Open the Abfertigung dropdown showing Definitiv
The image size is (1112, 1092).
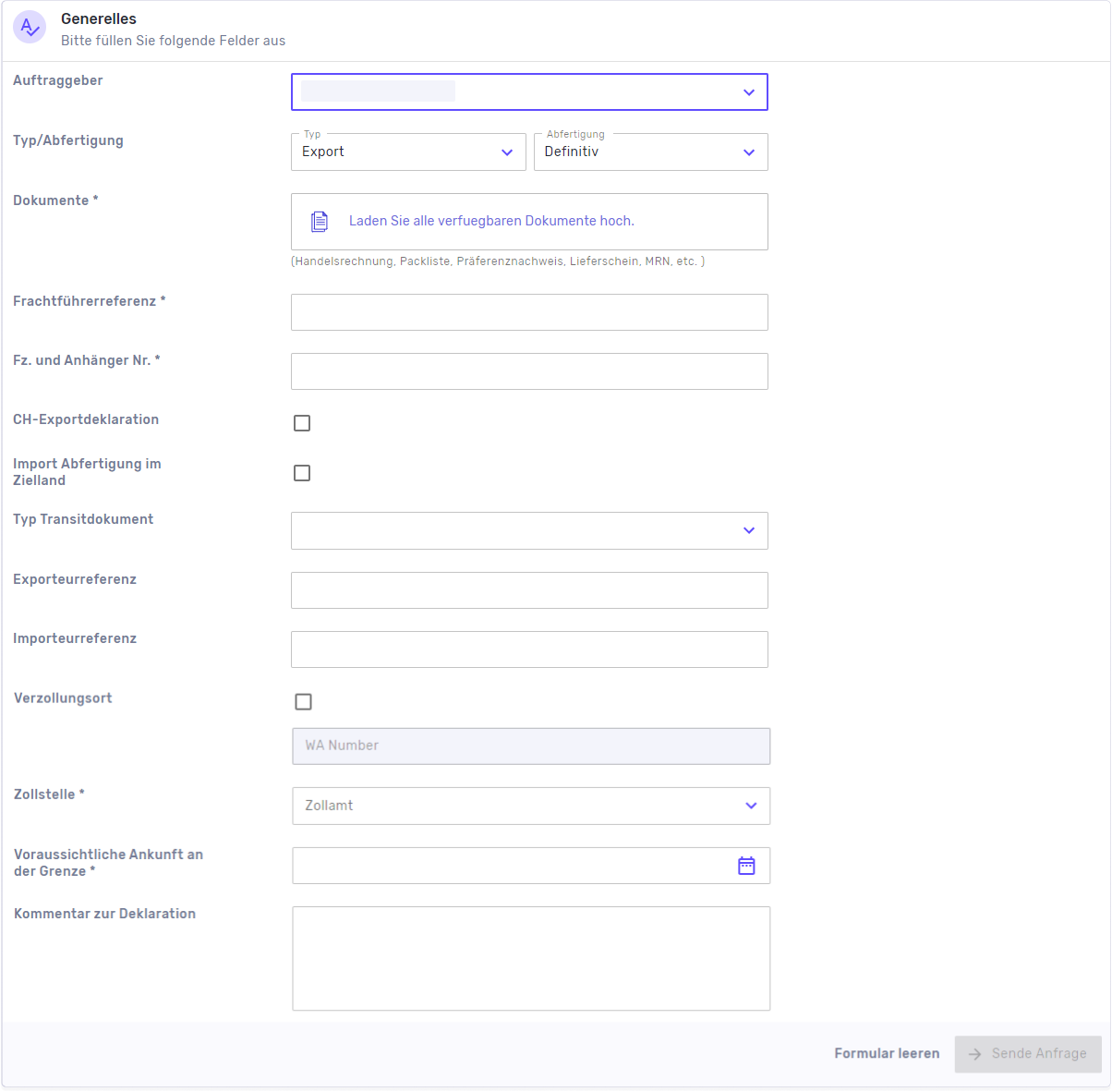coord(748,152)
